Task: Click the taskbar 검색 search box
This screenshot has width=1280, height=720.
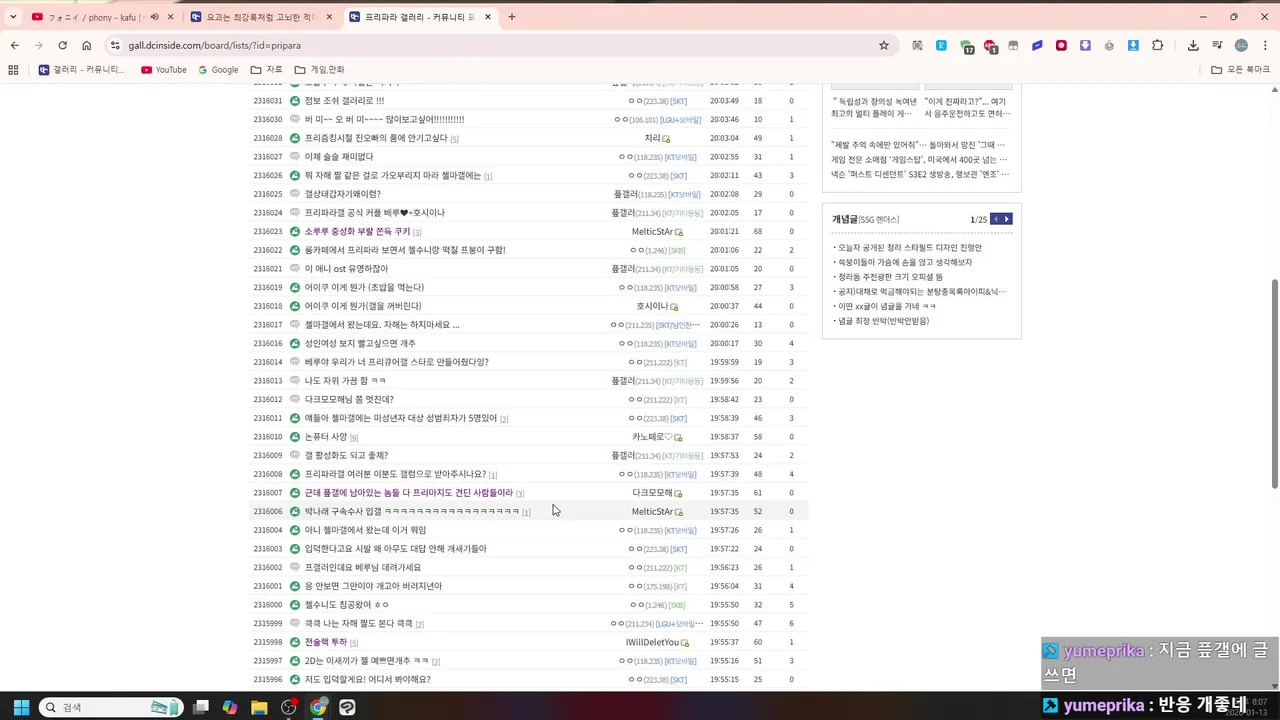Action: tap(110, 707)
